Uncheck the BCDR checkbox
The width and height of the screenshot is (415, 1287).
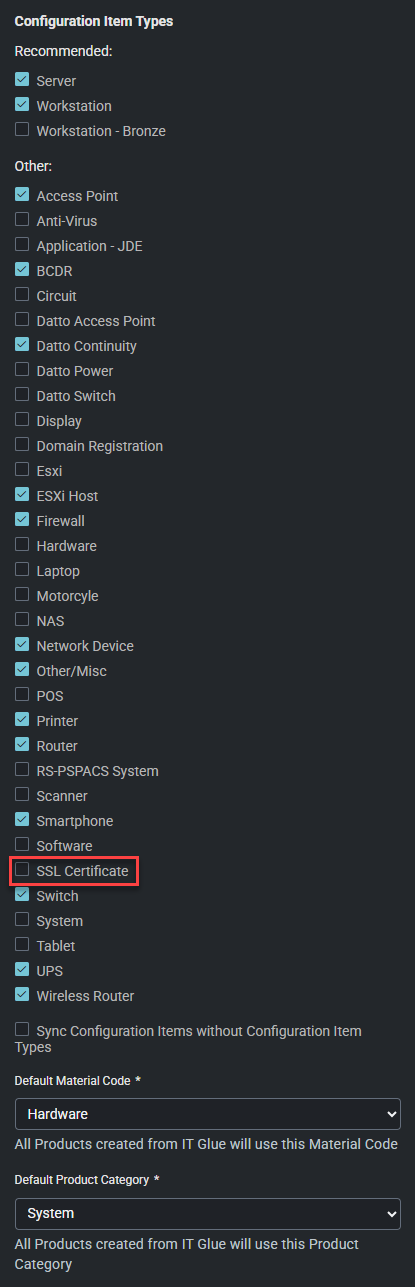[x=22, y=270]
